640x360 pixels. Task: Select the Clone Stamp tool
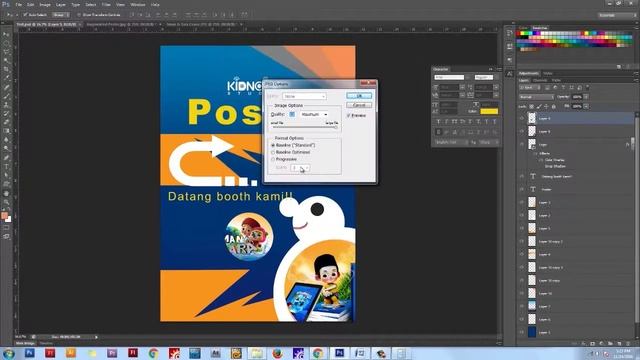pyautogui.click(x=6, y=104)
